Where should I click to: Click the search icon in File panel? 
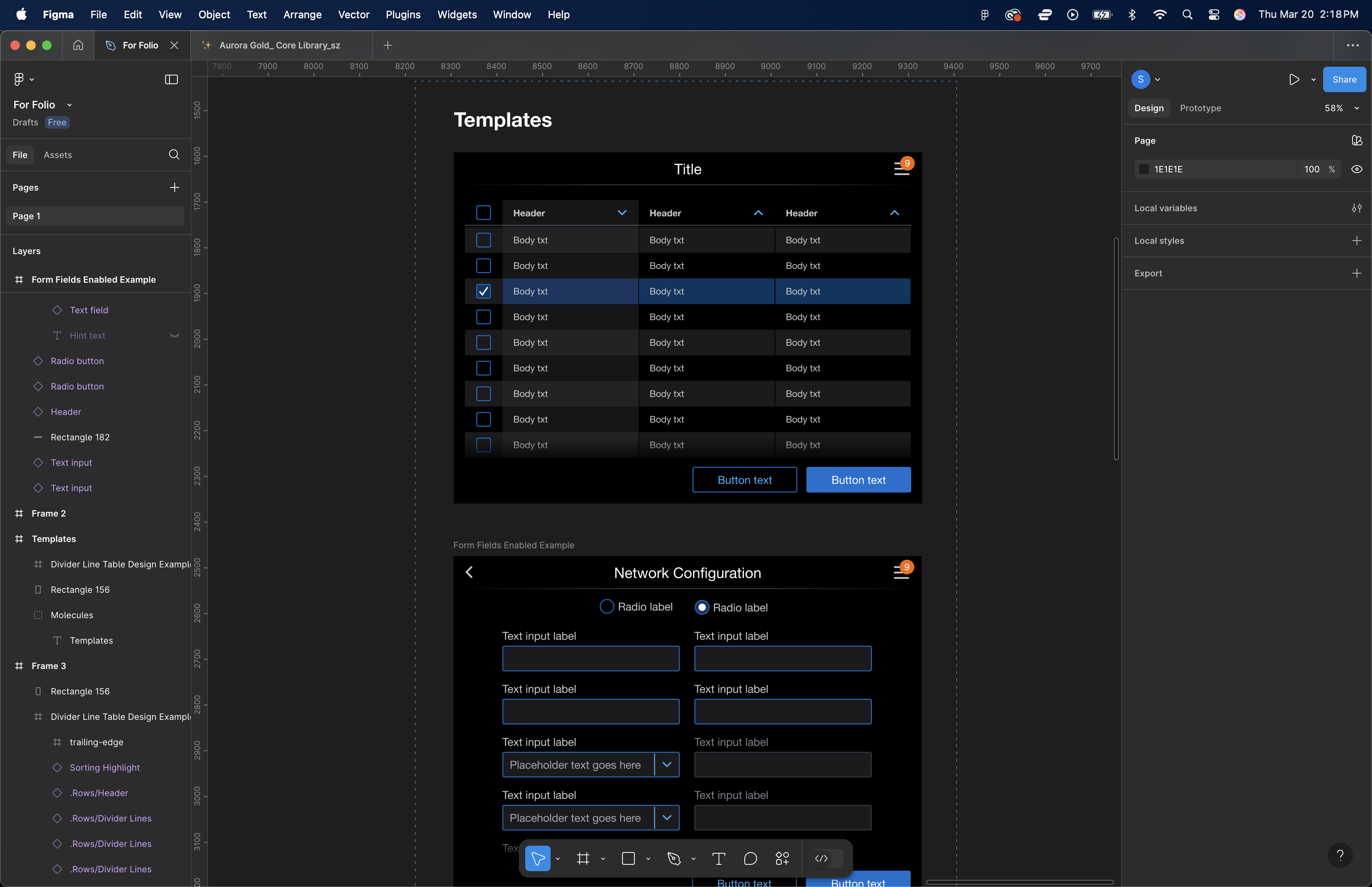[x=174, y=154]
